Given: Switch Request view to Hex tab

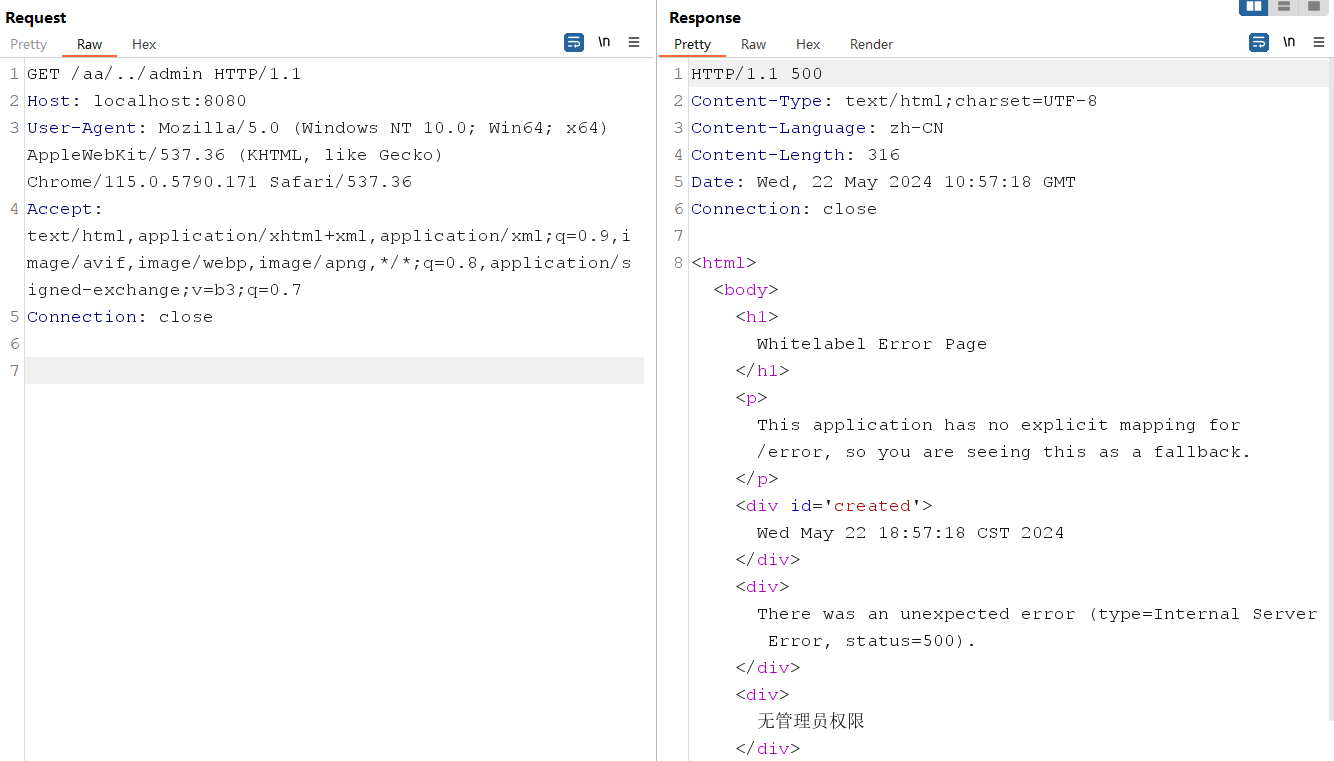Looking at the screenshot, I should click(144, 44).
